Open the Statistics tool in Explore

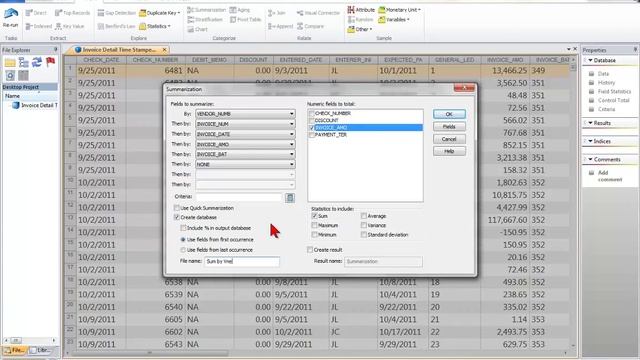[x=155, y=27]
